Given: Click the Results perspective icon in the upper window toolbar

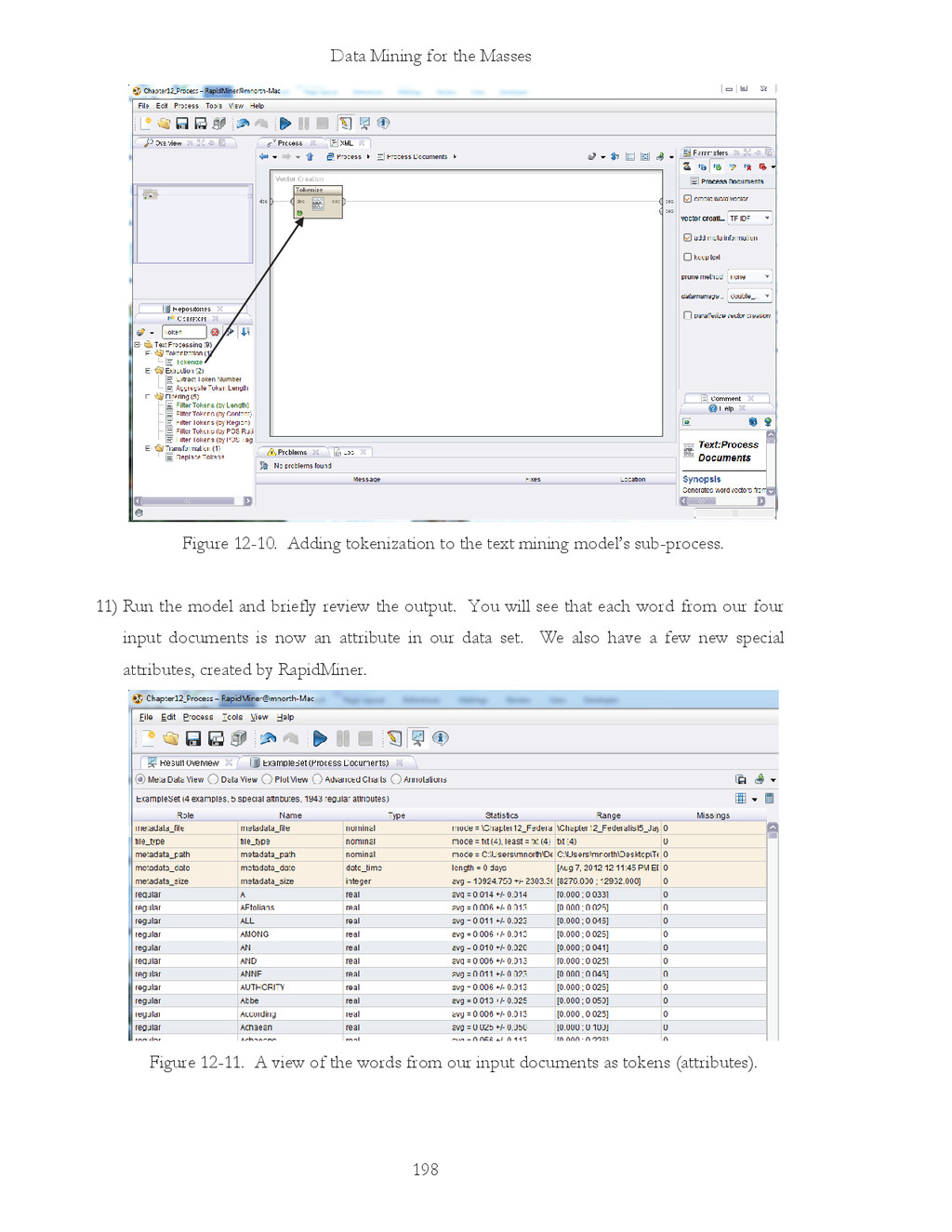Looking at the screenshot, I should tap(364, 123).
